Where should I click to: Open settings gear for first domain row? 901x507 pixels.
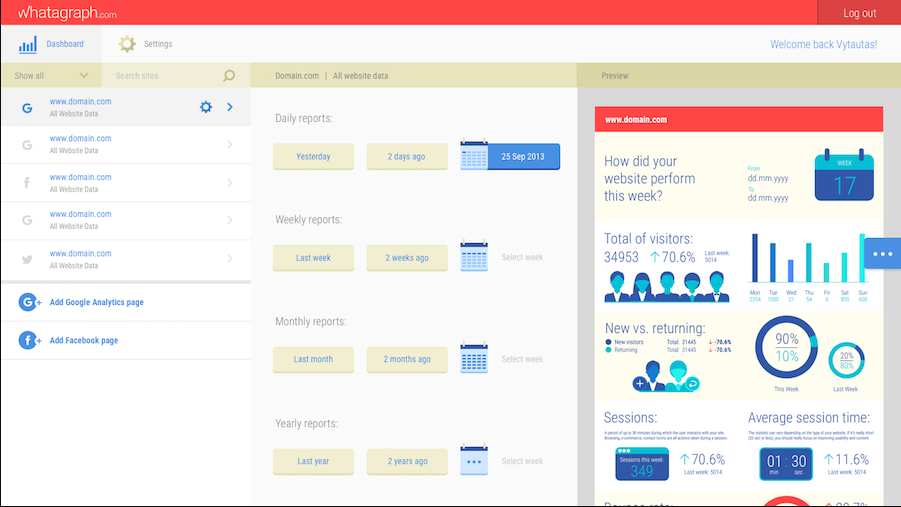click(206, 107)
